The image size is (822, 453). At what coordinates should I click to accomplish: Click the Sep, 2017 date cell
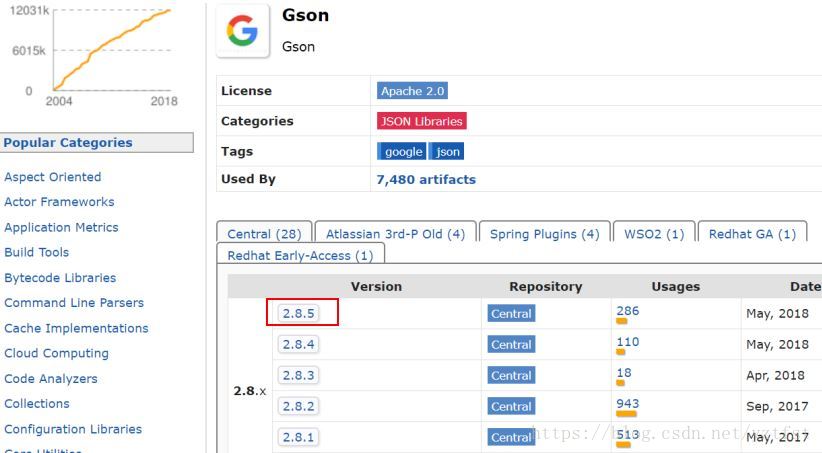coord(777,406)
